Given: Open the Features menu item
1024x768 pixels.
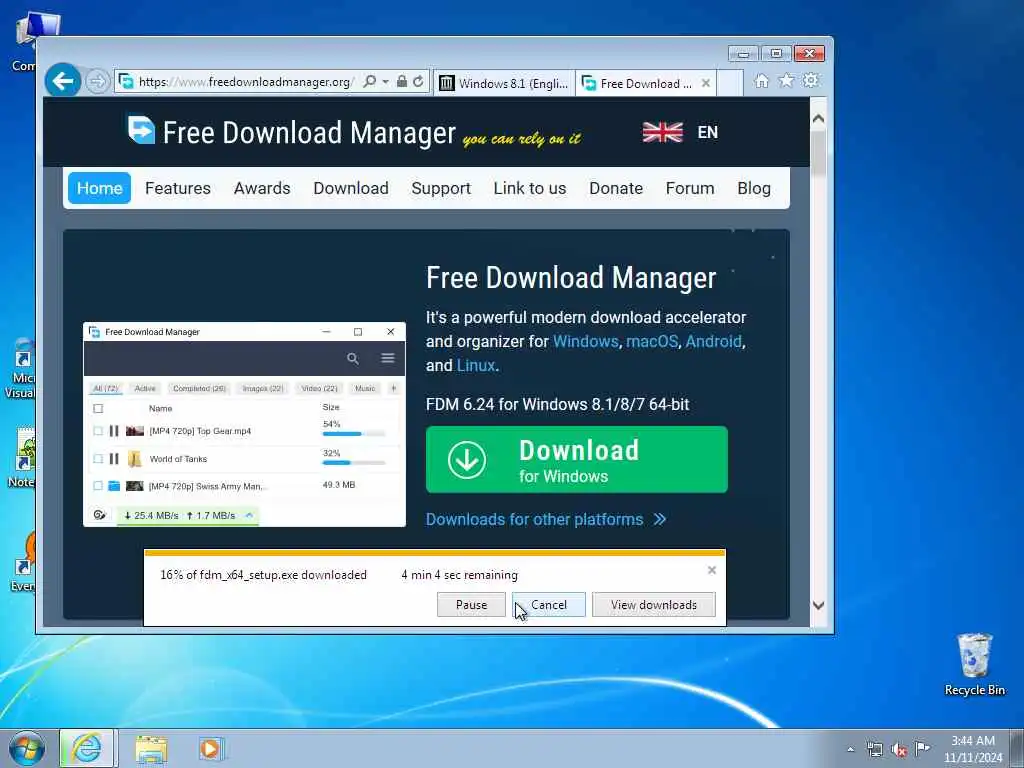Looking at the screenshot, I should coord(178,188).
